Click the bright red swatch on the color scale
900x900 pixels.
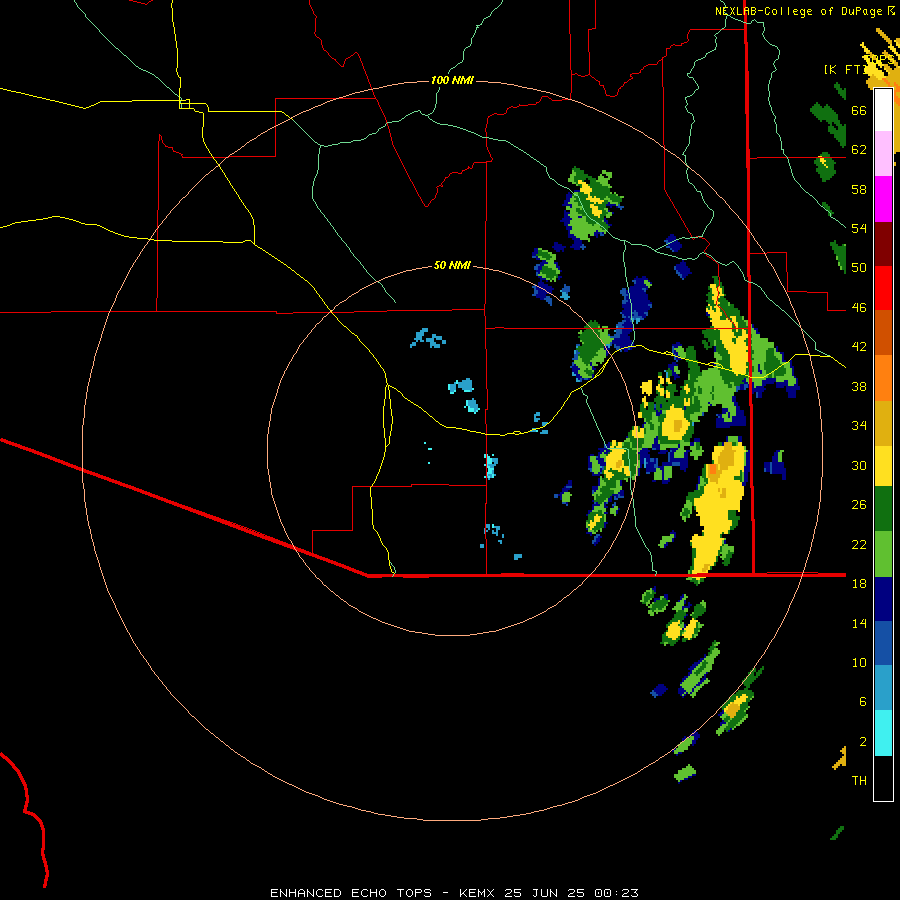(883, 288)
